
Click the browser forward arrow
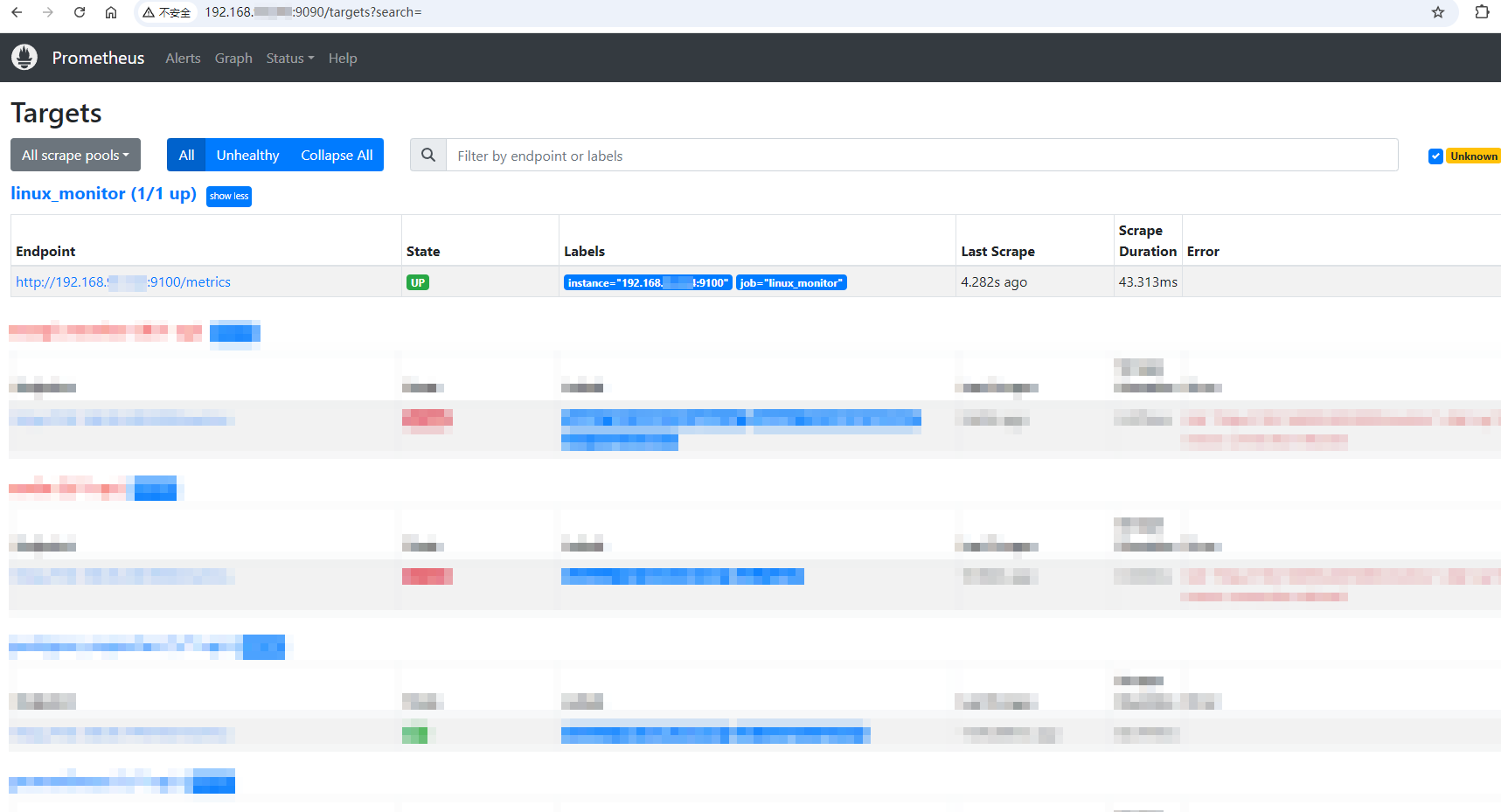pyautogui.click(x=48, y=12)
